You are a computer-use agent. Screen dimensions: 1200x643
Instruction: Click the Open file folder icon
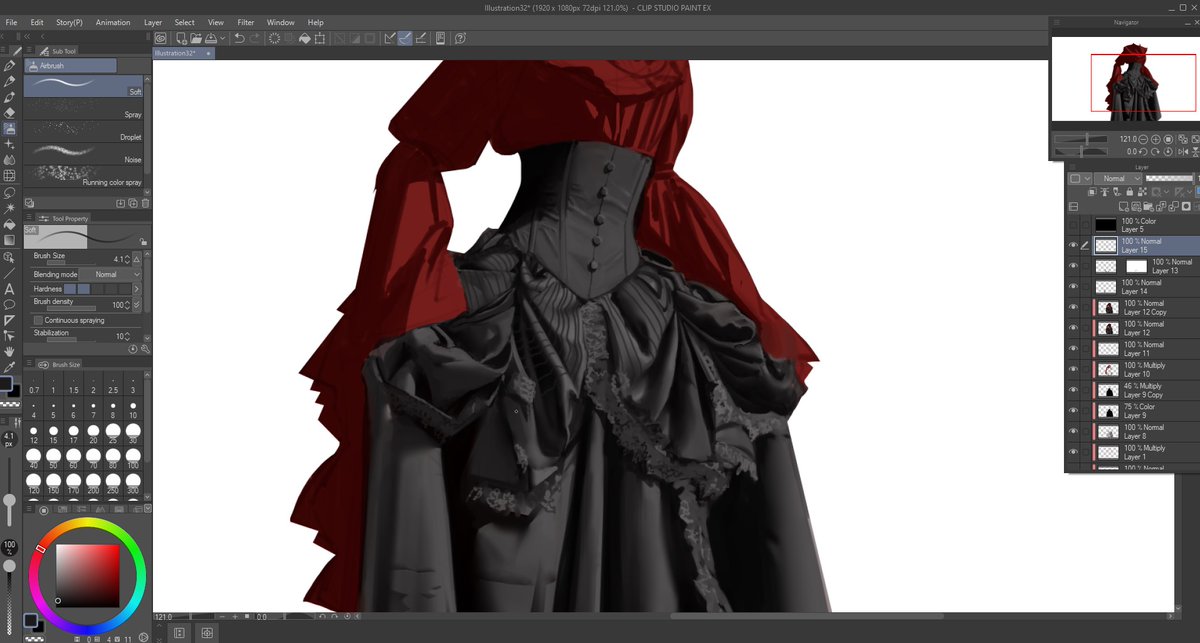coord(197,38)
